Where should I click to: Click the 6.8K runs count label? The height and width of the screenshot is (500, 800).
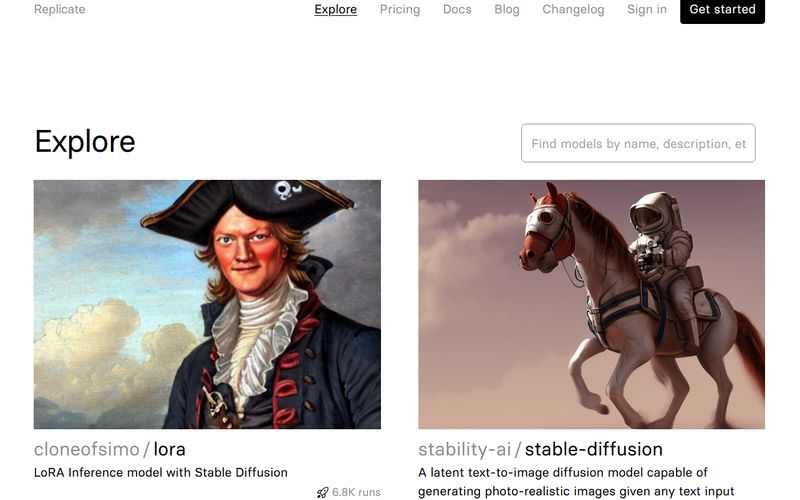356,492
